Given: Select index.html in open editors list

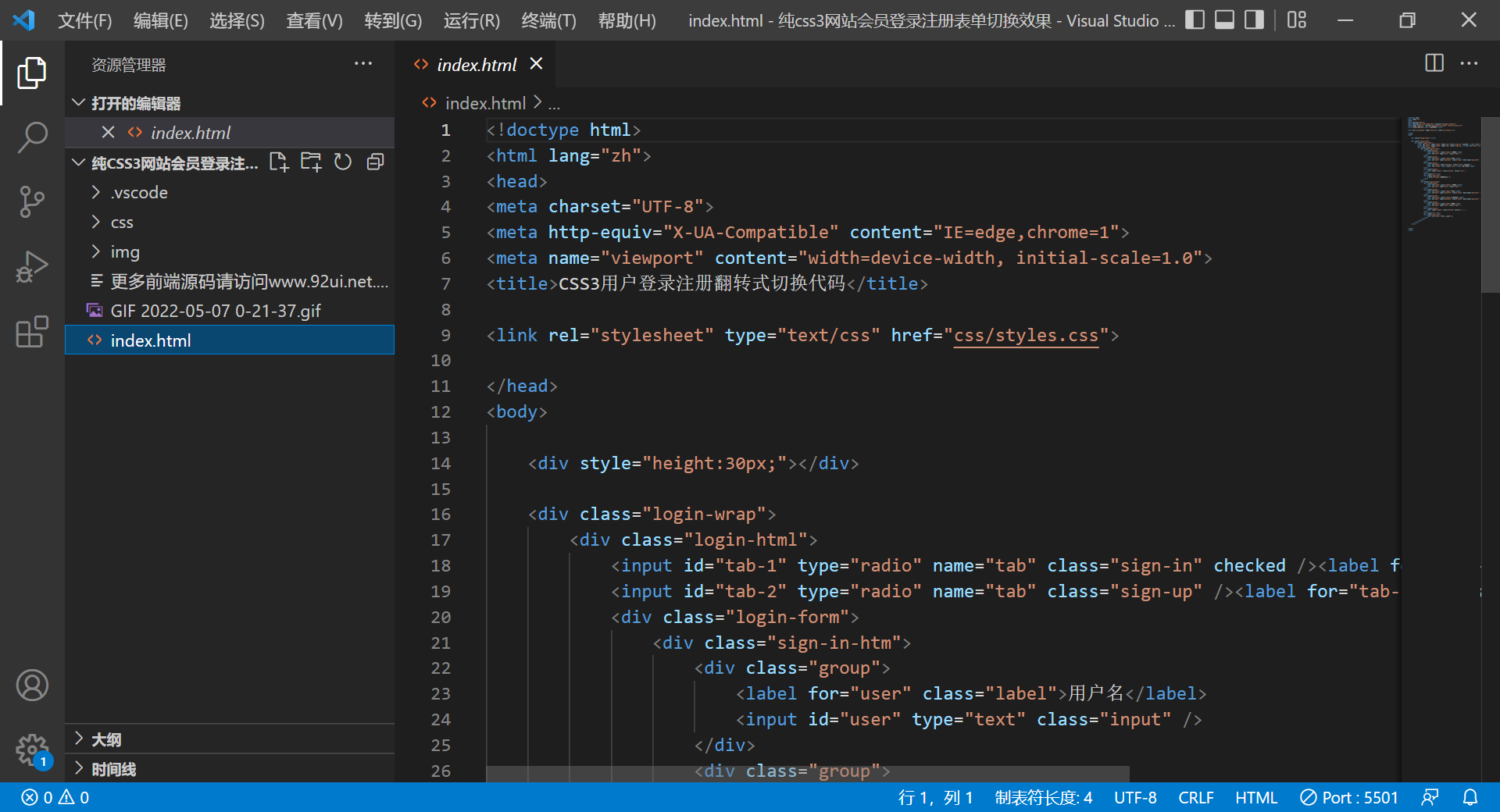Looking at the screenshot, I should (230, 133).
